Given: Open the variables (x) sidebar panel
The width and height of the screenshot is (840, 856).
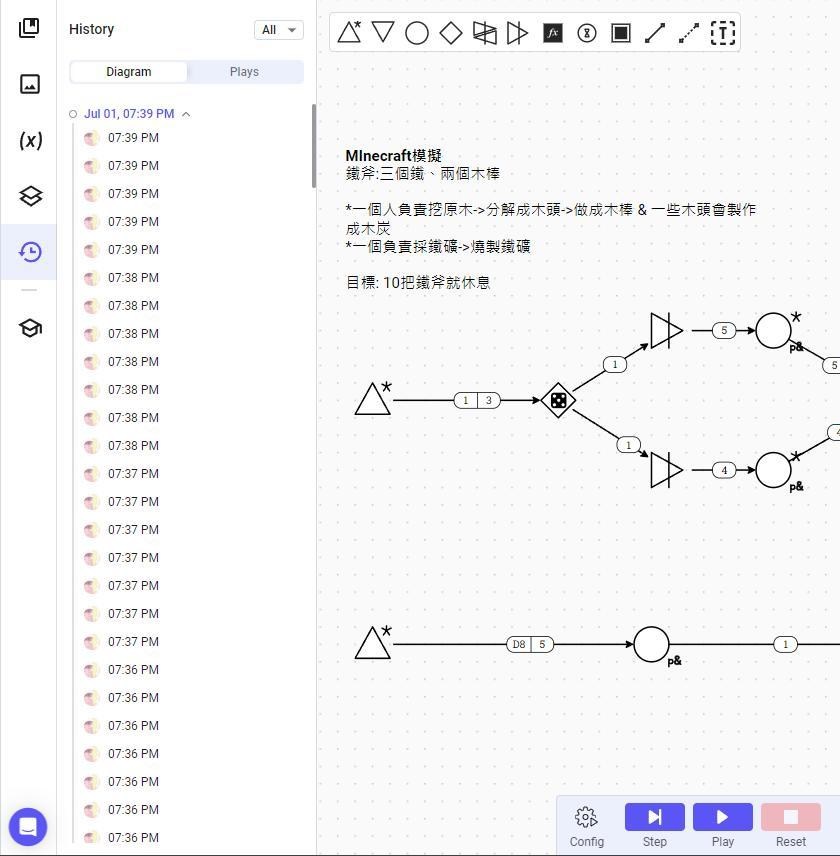Looking at the screenshot, I should (31, 140).
